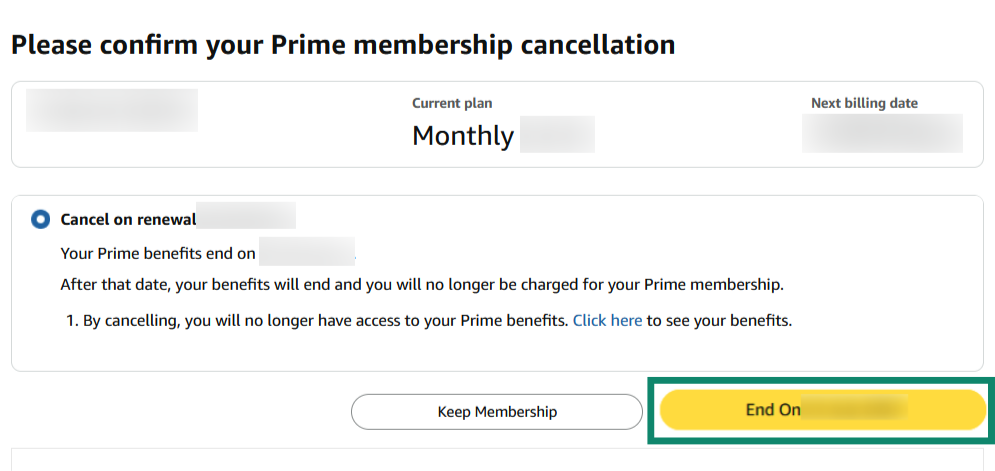Click the blurred value under Next billing date
This screenshot has height=471, width=995.
click(882, 133)
